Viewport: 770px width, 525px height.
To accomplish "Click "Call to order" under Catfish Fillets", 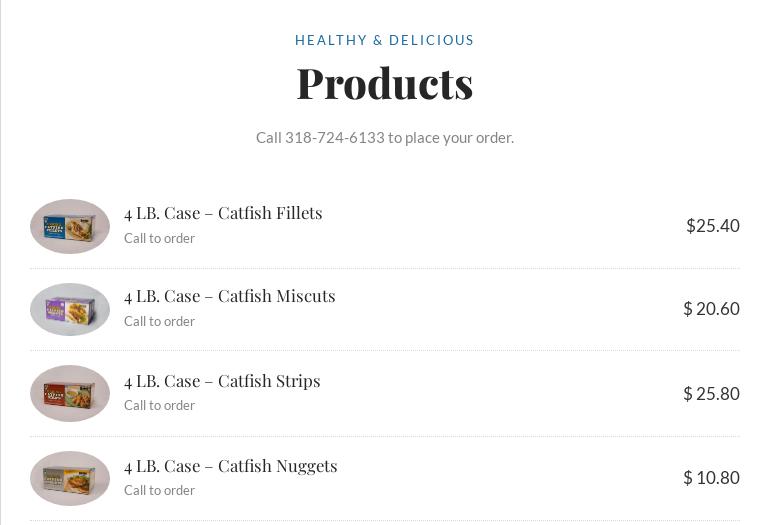I will (x=159, y=239).
